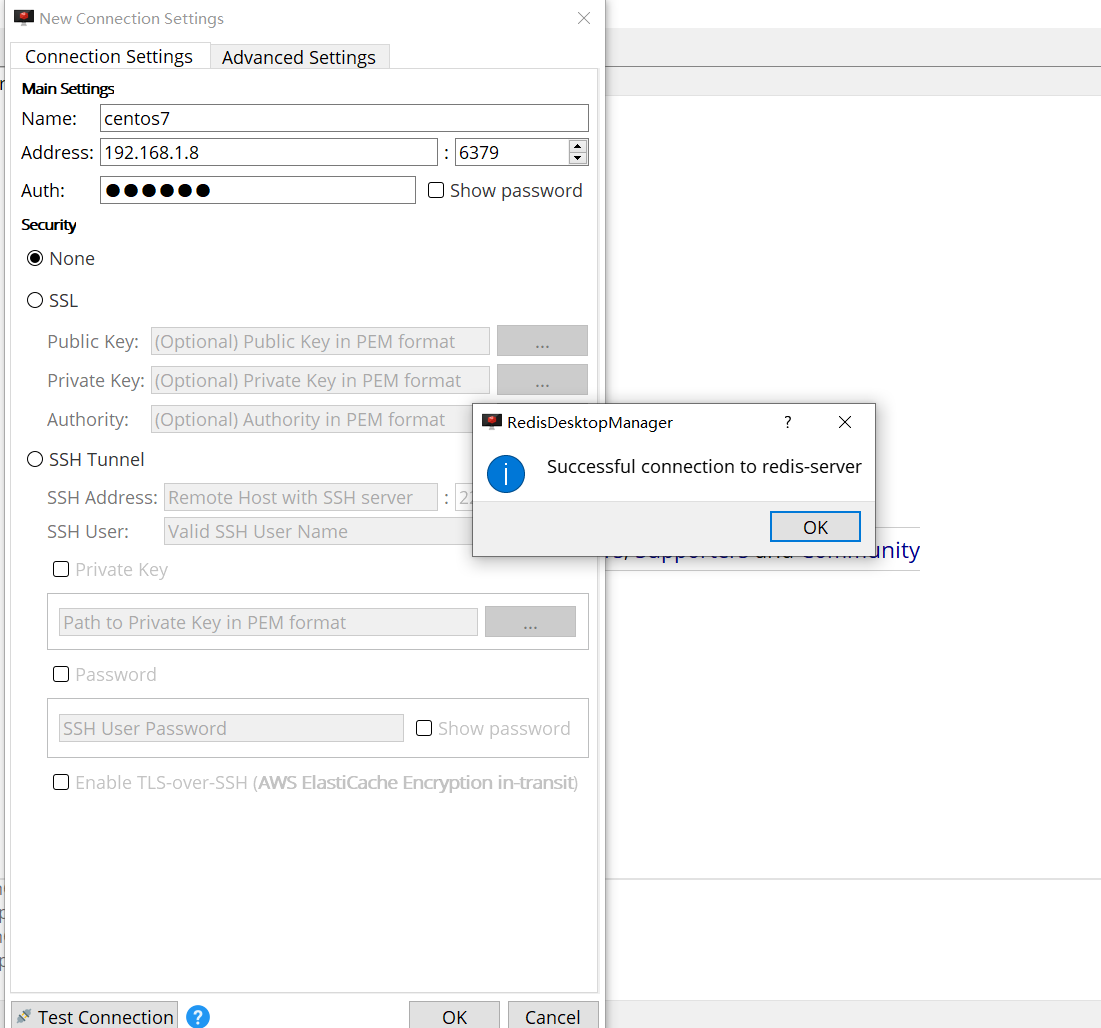1101x1028 pixels.
Task: Click Test Connection button
Action: click(95, 1016)
